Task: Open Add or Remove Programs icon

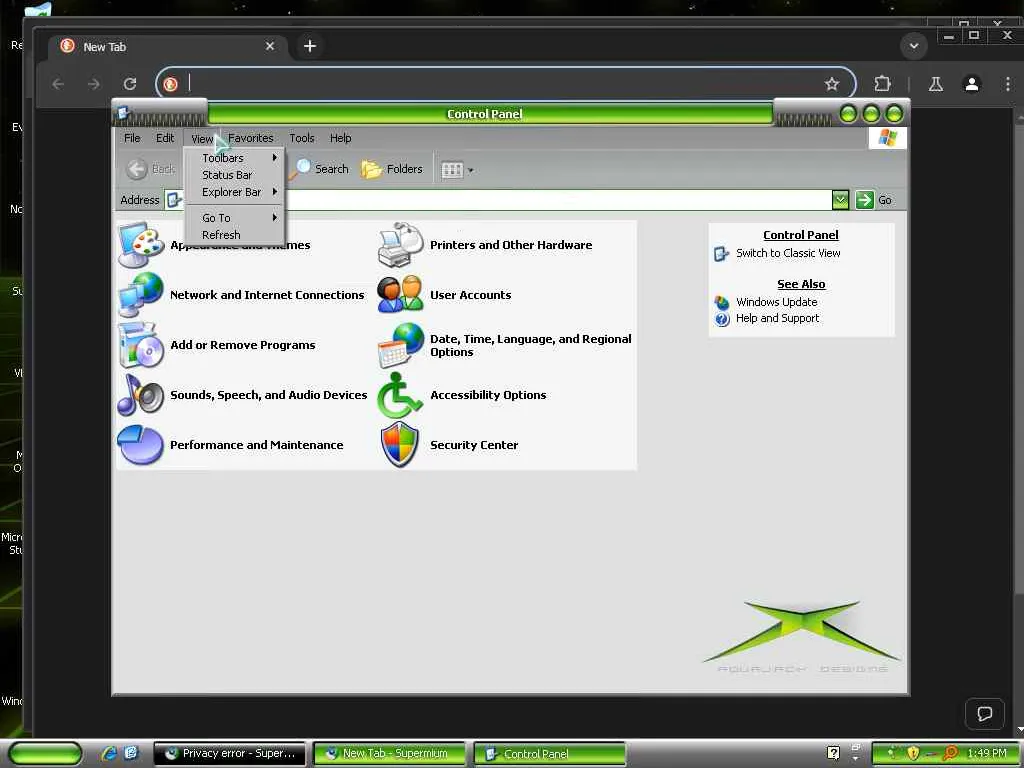Action: click(x=140, y=345)
